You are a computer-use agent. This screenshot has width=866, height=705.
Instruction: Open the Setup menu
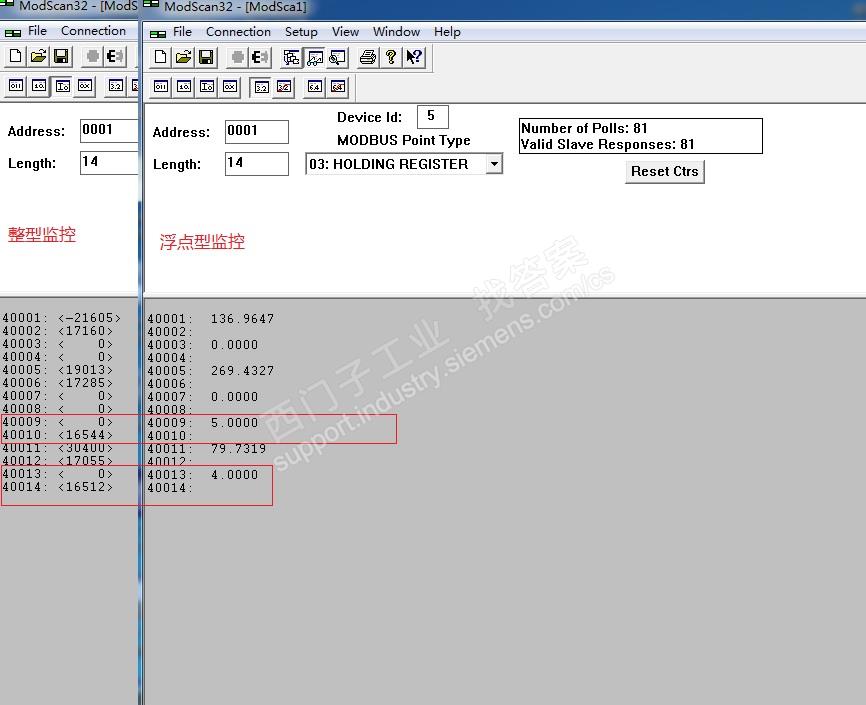pyautogui.click(x=301, y=32)
